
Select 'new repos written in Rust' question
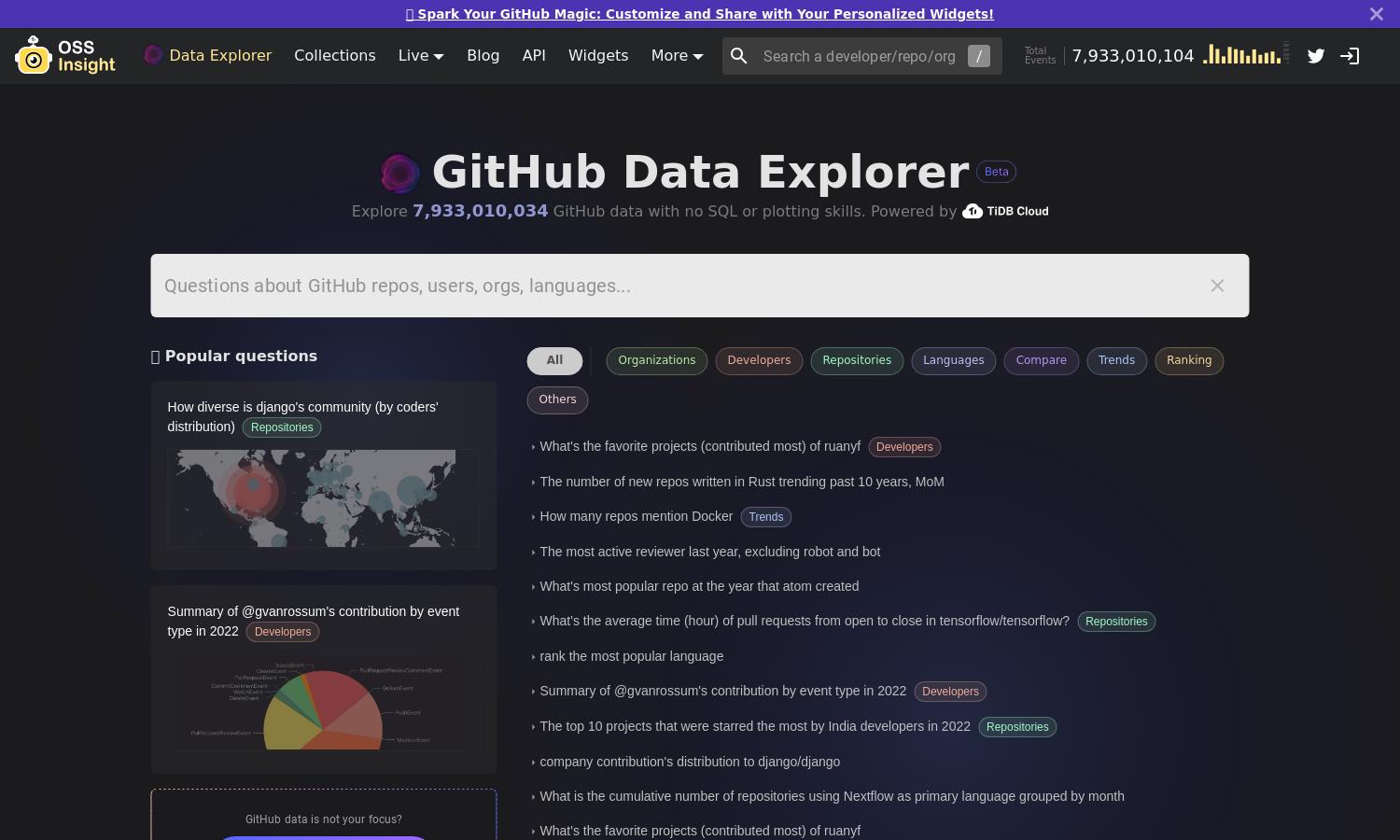click(x=742, y=482)
